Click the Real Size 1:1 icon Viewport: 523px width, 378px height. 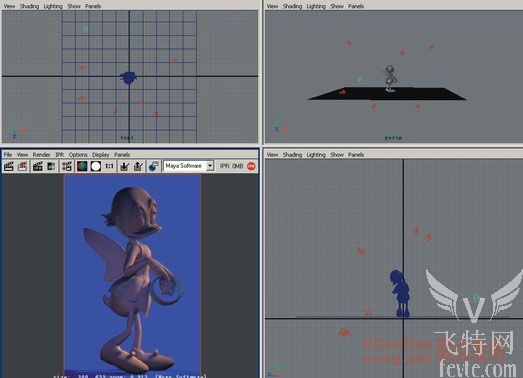pyautogui.click(x=109, y=166)
